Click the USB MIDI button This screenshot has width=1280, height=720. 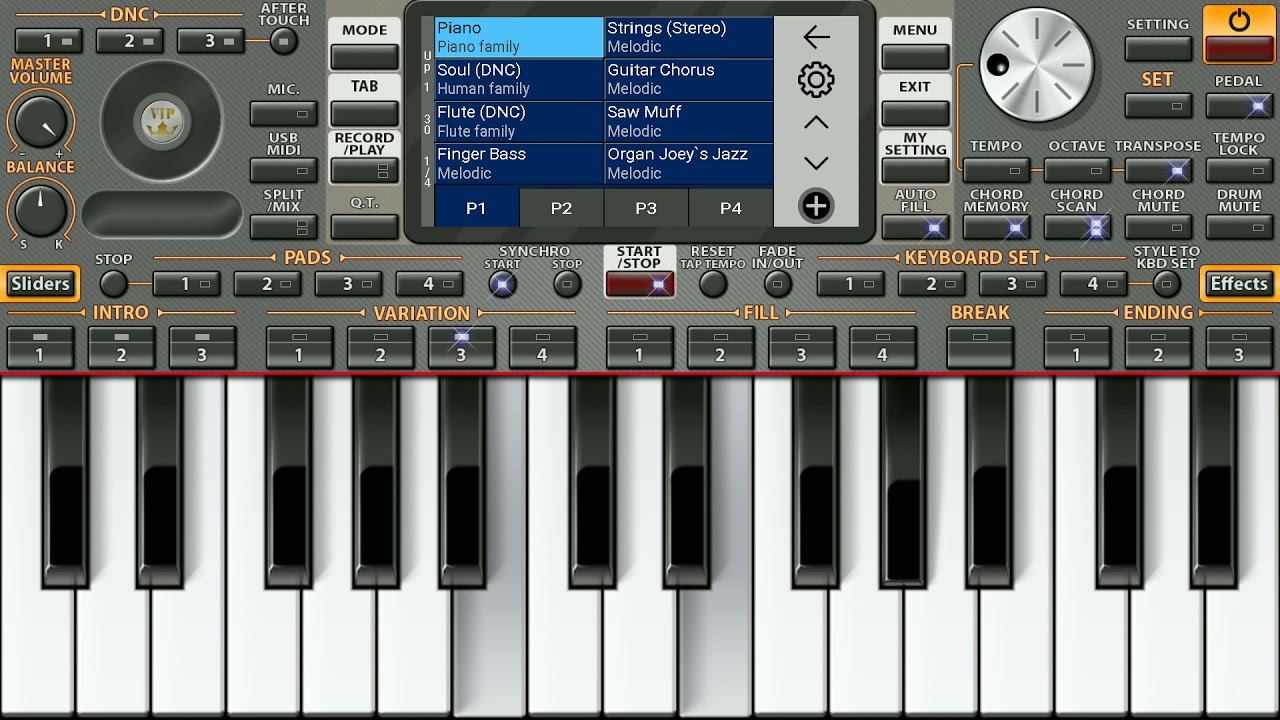coord(283,170)
